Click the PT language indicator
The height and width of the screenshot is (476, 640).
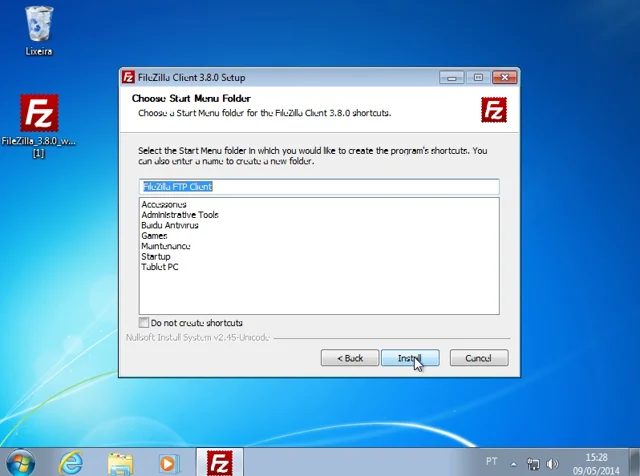[491, 461]
